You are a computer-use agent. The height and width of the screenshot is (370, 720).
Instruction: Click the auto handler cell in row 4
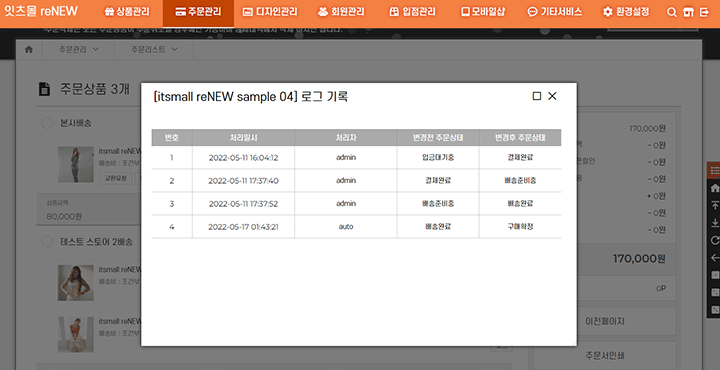point(346,227)
